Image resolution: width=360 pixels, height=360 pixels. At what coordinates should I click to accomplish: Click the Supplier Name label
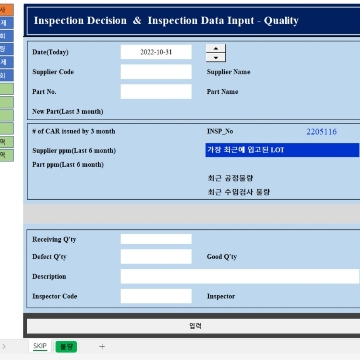228,72
